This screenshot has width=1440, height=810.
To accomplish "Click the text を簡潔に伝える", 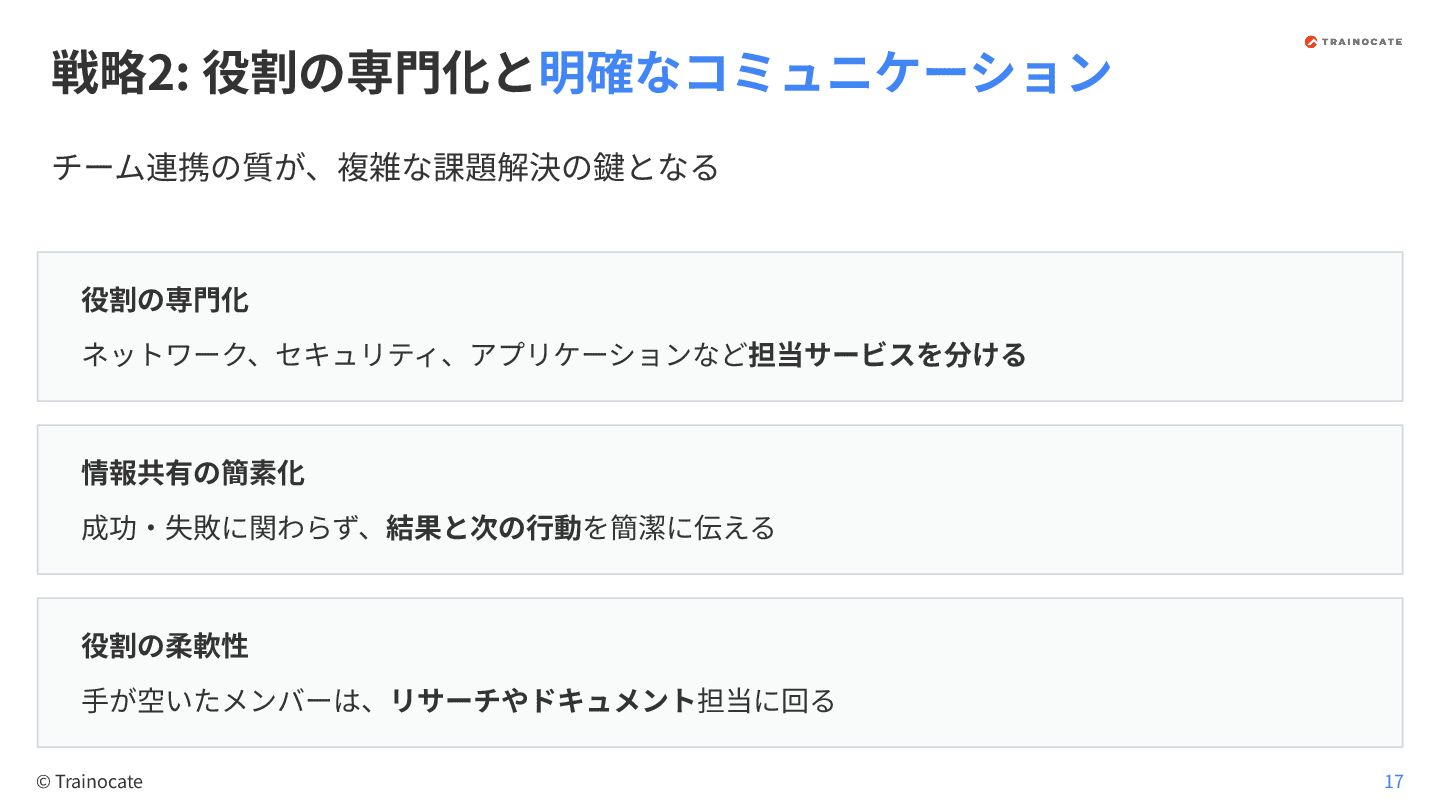I will (679, 528).
